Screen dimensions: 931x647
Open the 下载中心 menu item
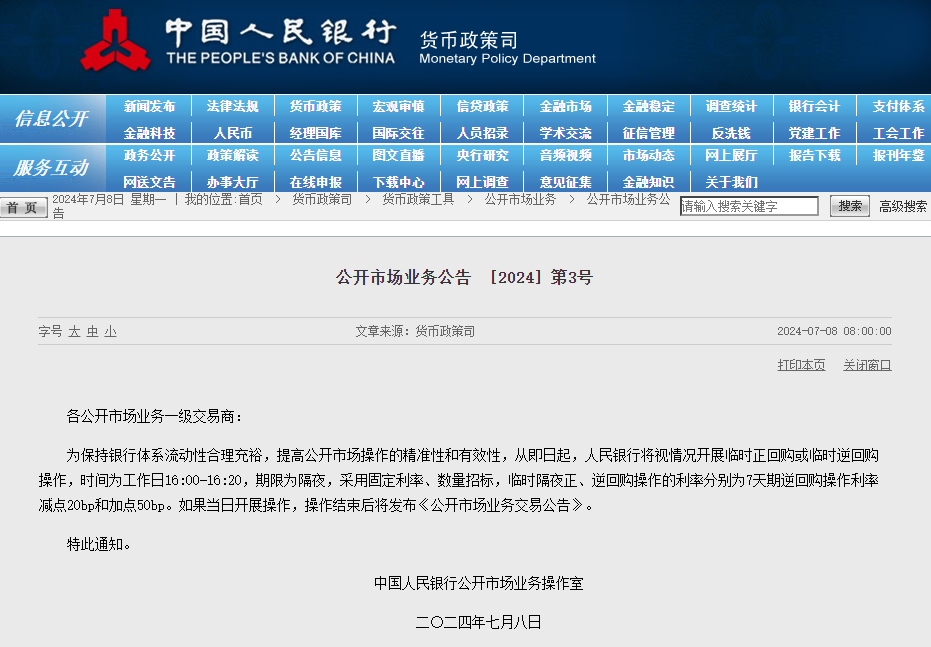tap(399, 182)
